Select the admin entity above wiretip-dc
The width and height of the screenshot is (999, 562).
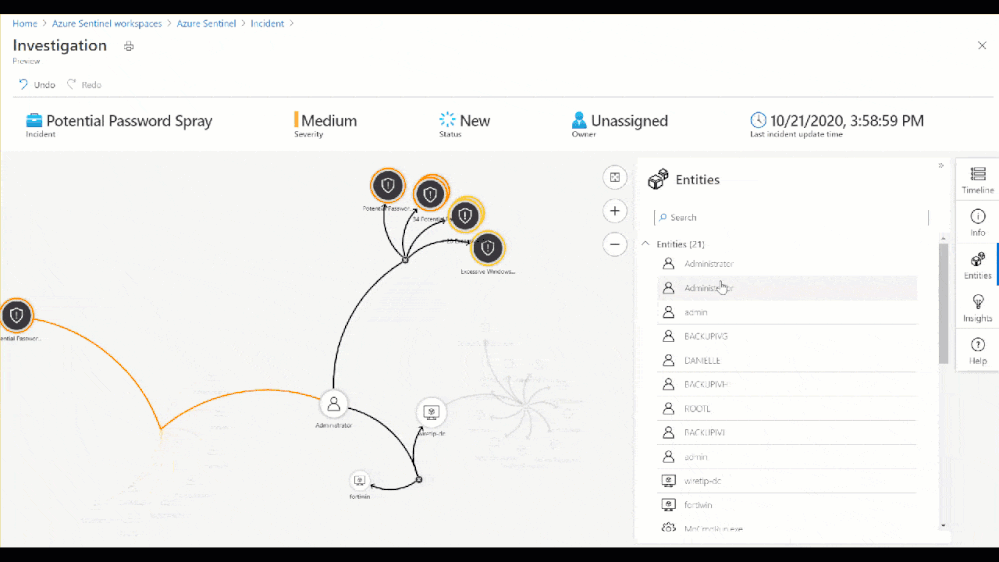[x=787, y=457]
